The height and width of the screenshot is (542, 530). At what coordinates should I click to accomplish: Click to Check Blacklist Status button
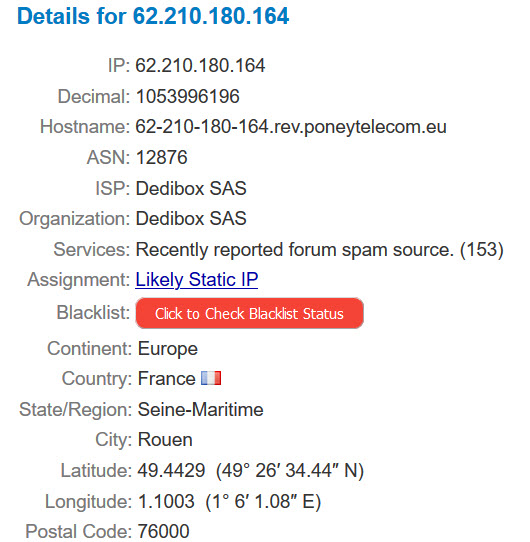point(249,313)
